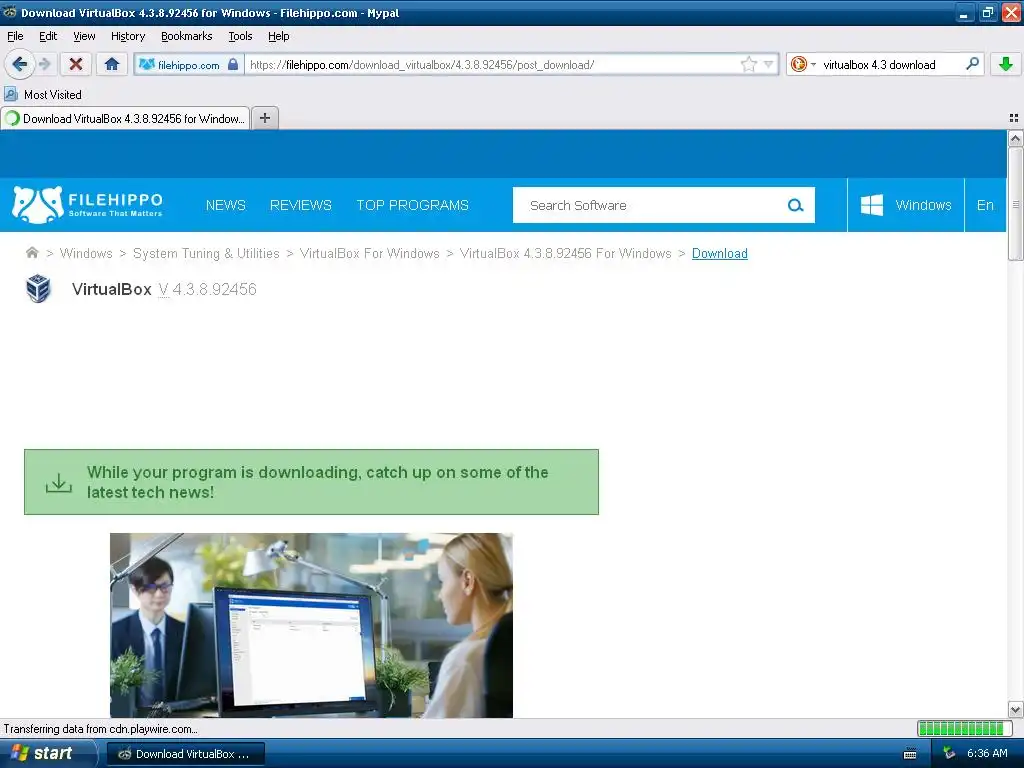This screenshot has width=1024, height=768.
Task: Show tab groups icon at tab bar end
Action: [1014, 118]
